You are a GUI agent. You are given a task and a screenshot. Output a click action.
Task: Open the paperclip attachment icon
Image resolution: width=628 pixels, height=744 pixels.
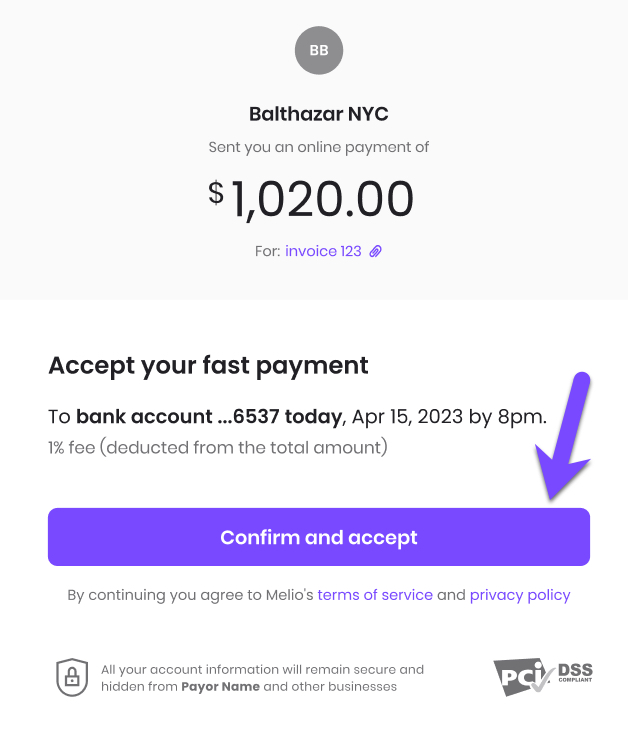tap(376, 251)
